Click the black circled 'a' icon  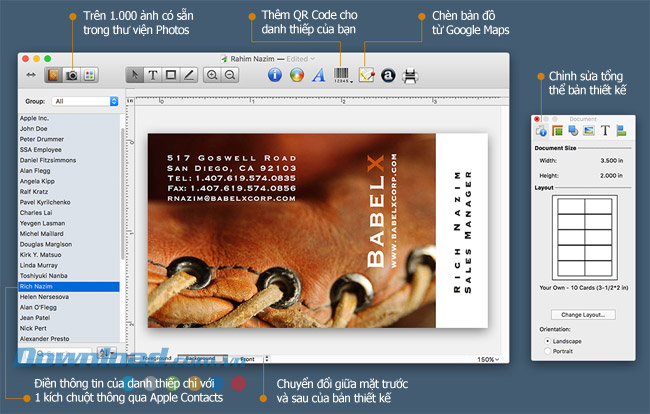point(388,75)
